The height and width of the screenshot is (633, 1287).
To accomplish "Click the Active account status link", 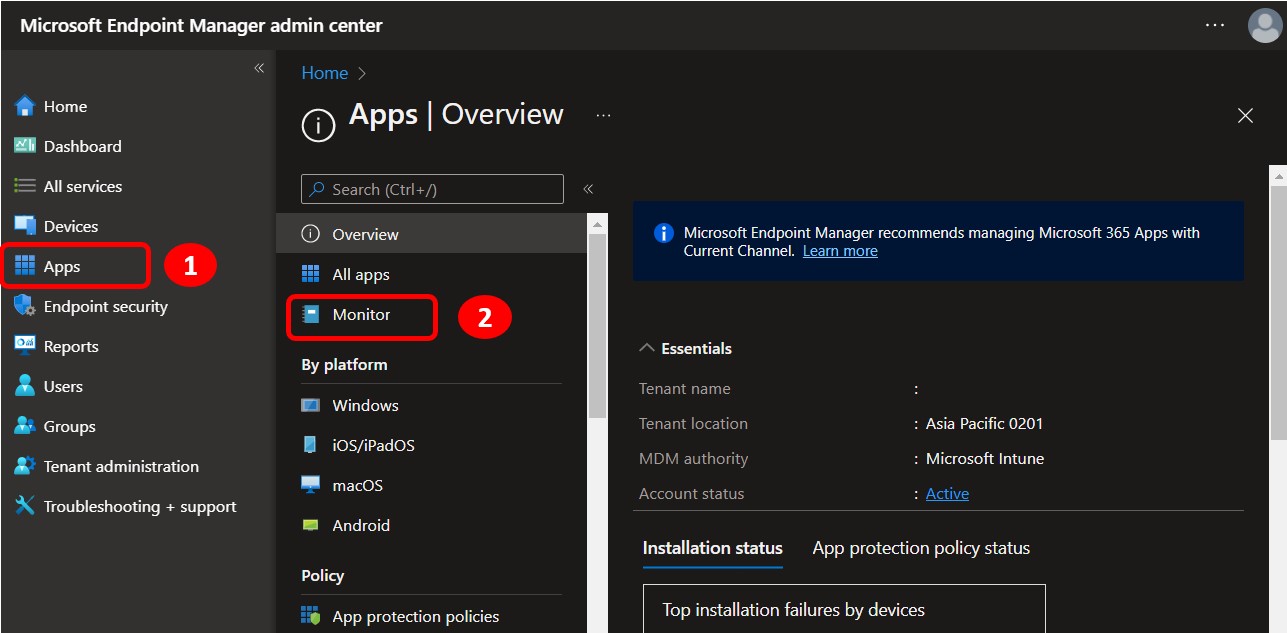I will (946, 493).
